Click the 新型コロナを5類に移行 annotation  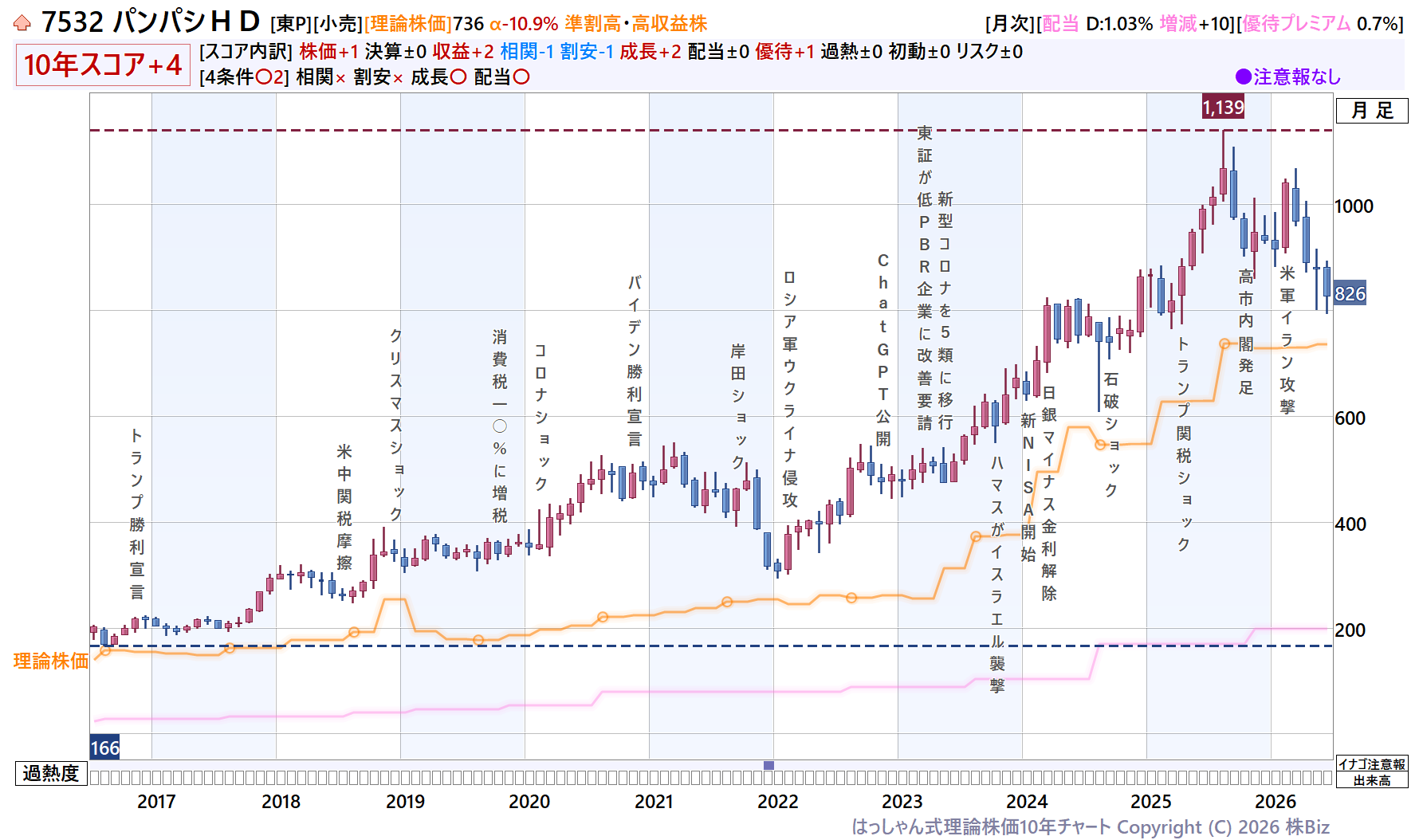[x=945, y=311]
